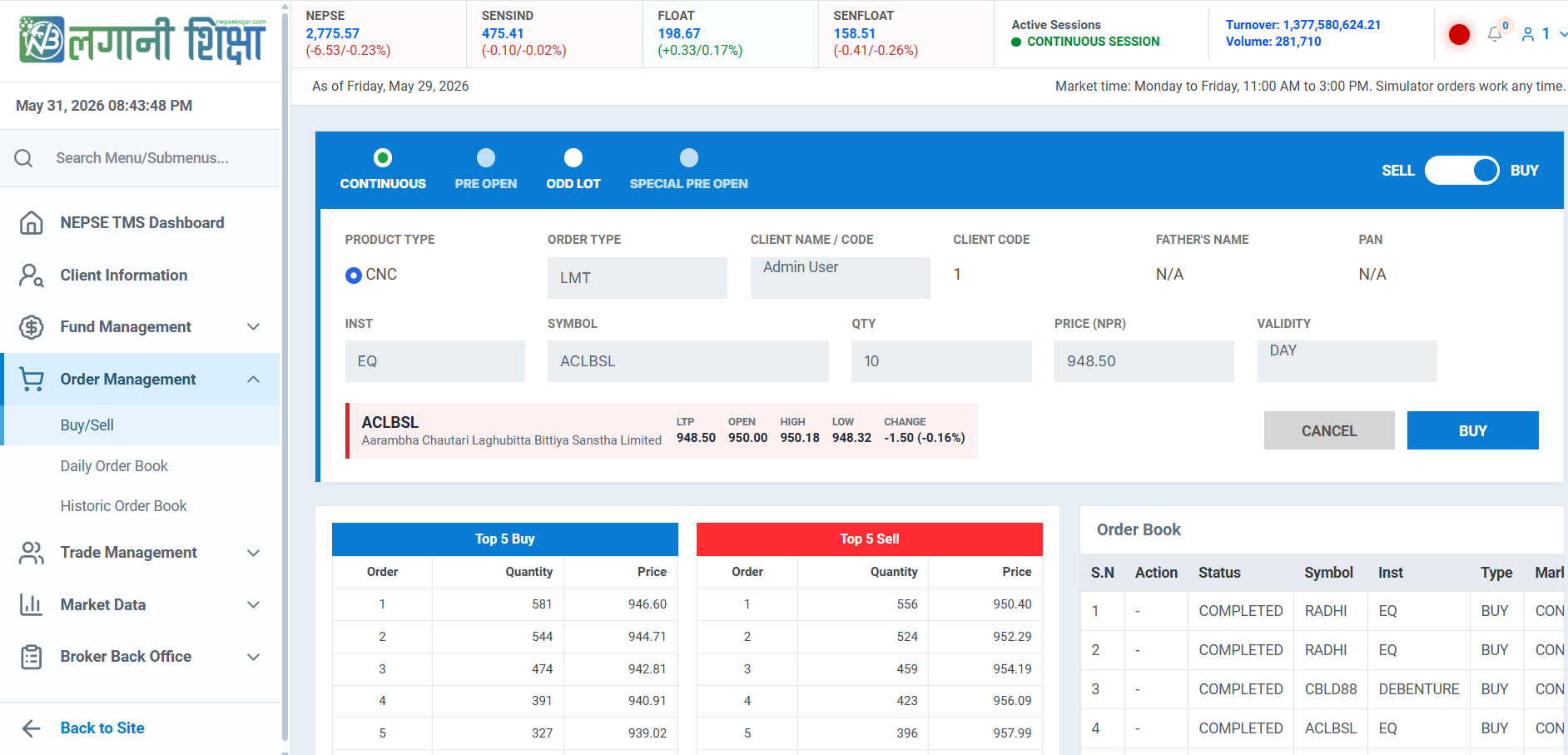Click the Fund Management dollar icon
1568x755 pixels.
pos(32,327)
